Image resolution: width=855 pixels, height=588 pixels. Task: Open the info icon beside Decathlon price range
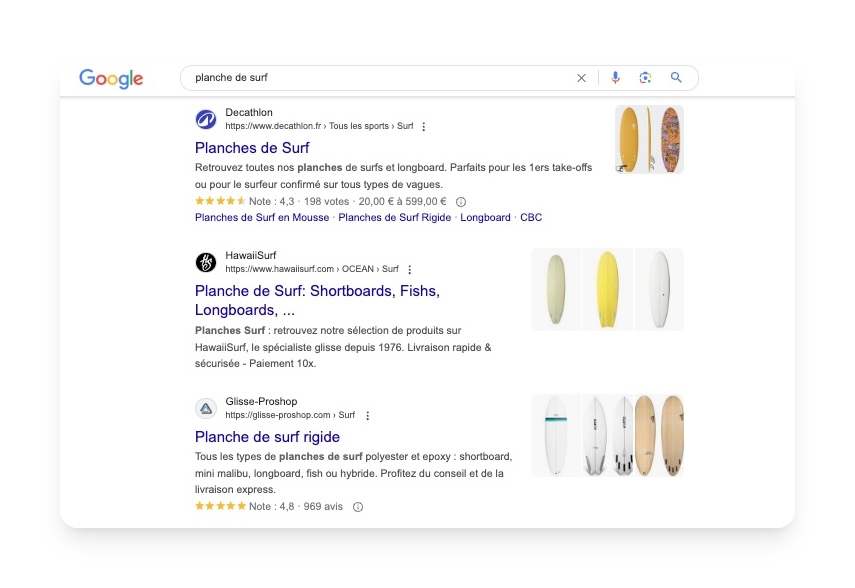coord(461,202)
